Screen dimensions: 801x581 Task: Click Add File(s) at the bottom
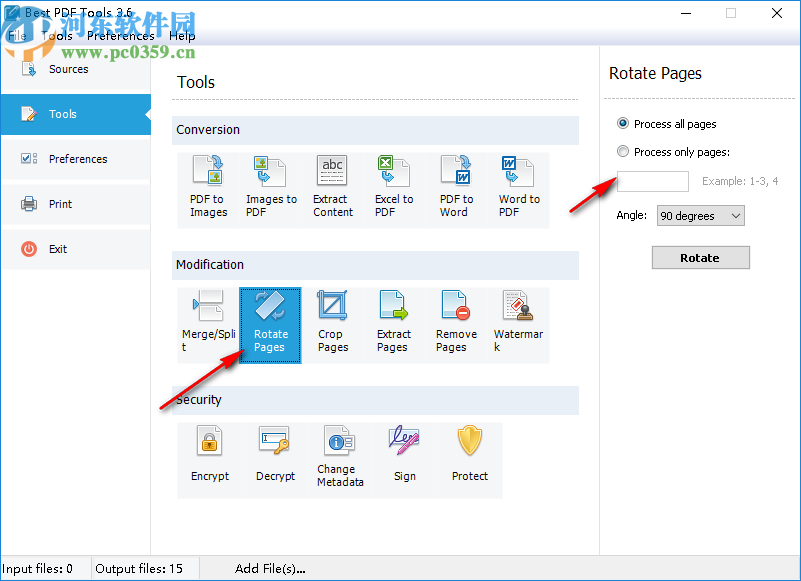270,568
